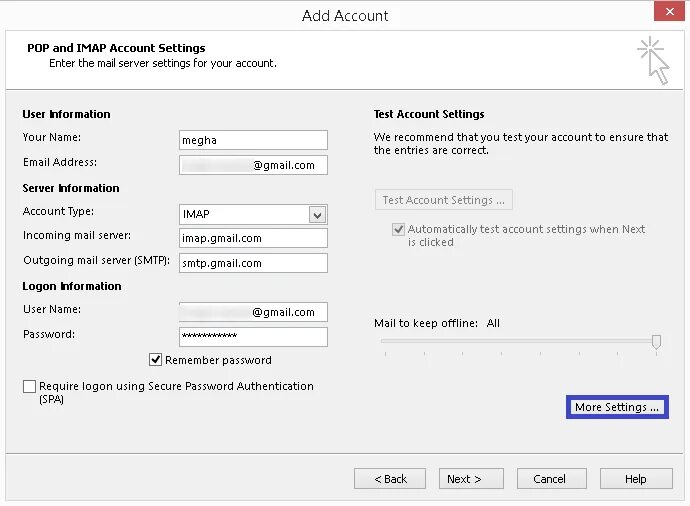Click the User Name field
This screenshot has height=506, width=690.
[x=253, y=312]
